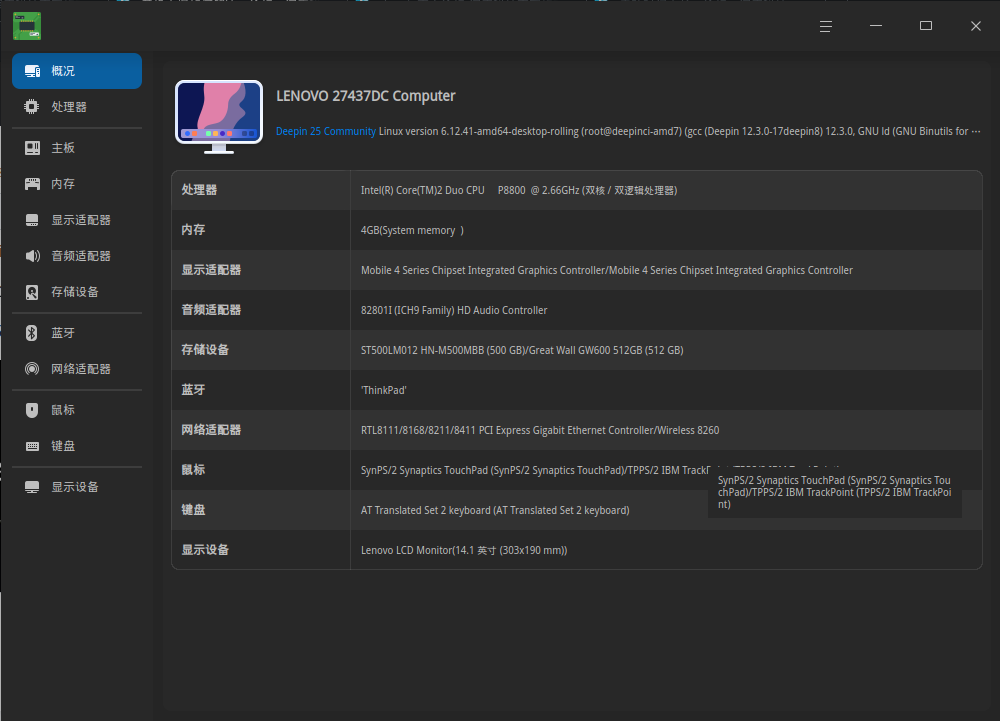
Task: Click the computer monitor thumbnail image
Action: click(219, 117)
